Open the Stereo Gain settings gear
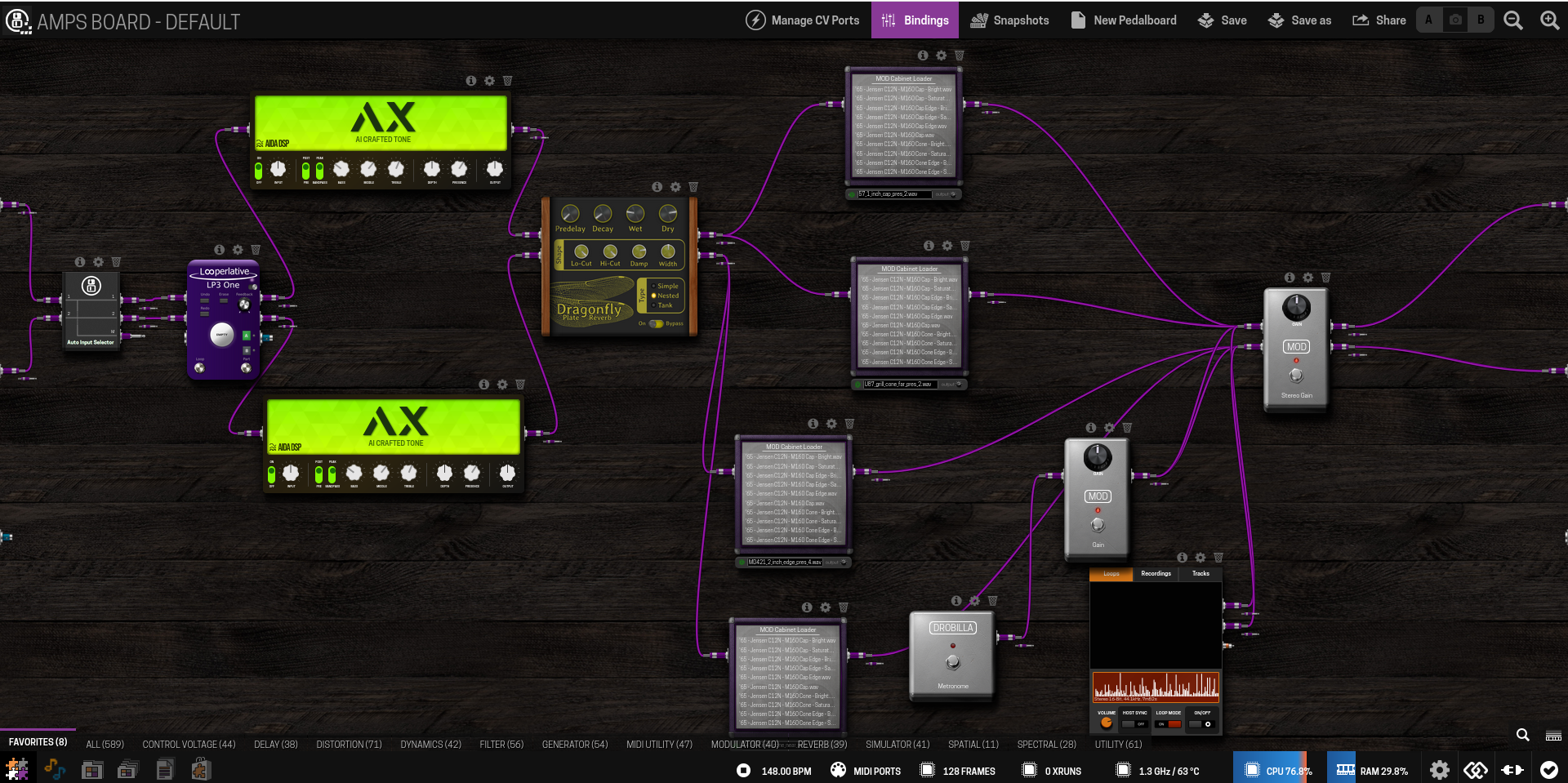The height and width of the screenshot is (783, 1568). pyautogui.click(x=1307, y=278)
